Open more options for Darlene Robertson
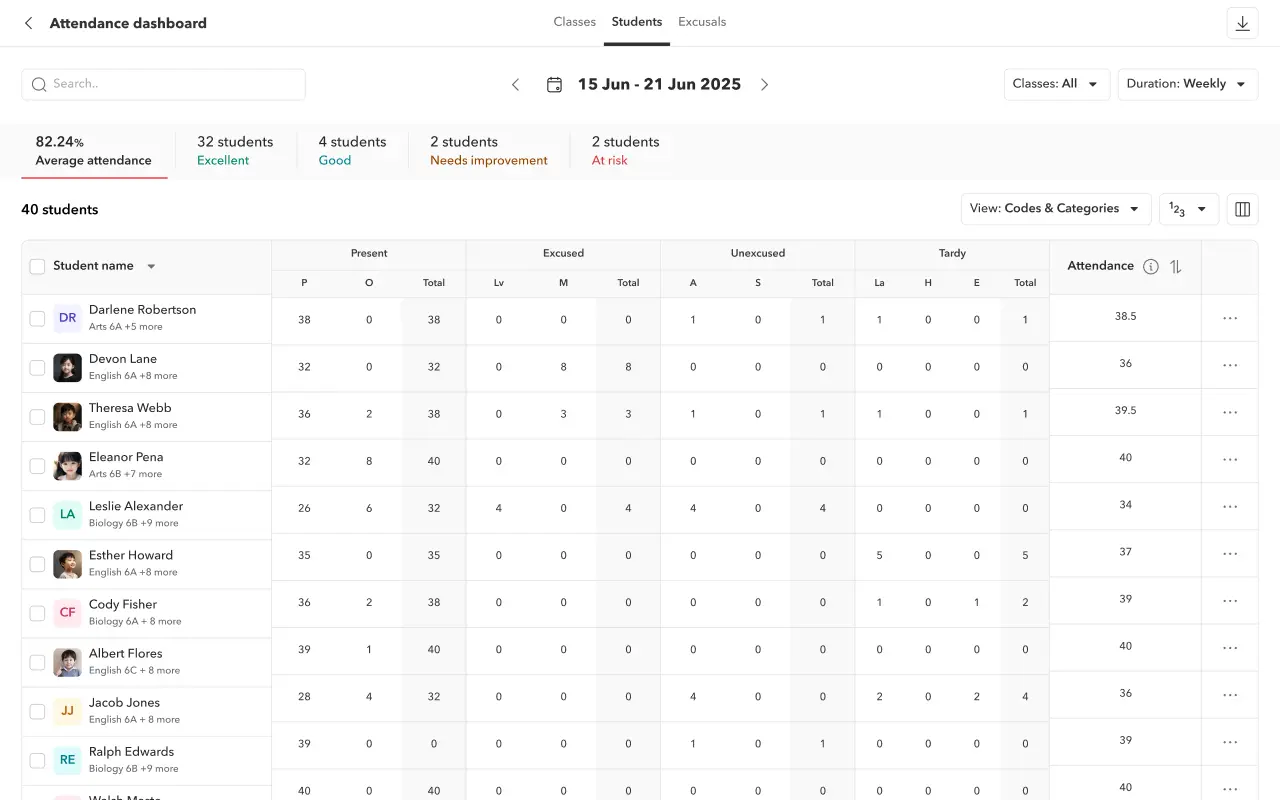The width and height of the screenshot is (1280, 800). click(x=1230, y=318)
